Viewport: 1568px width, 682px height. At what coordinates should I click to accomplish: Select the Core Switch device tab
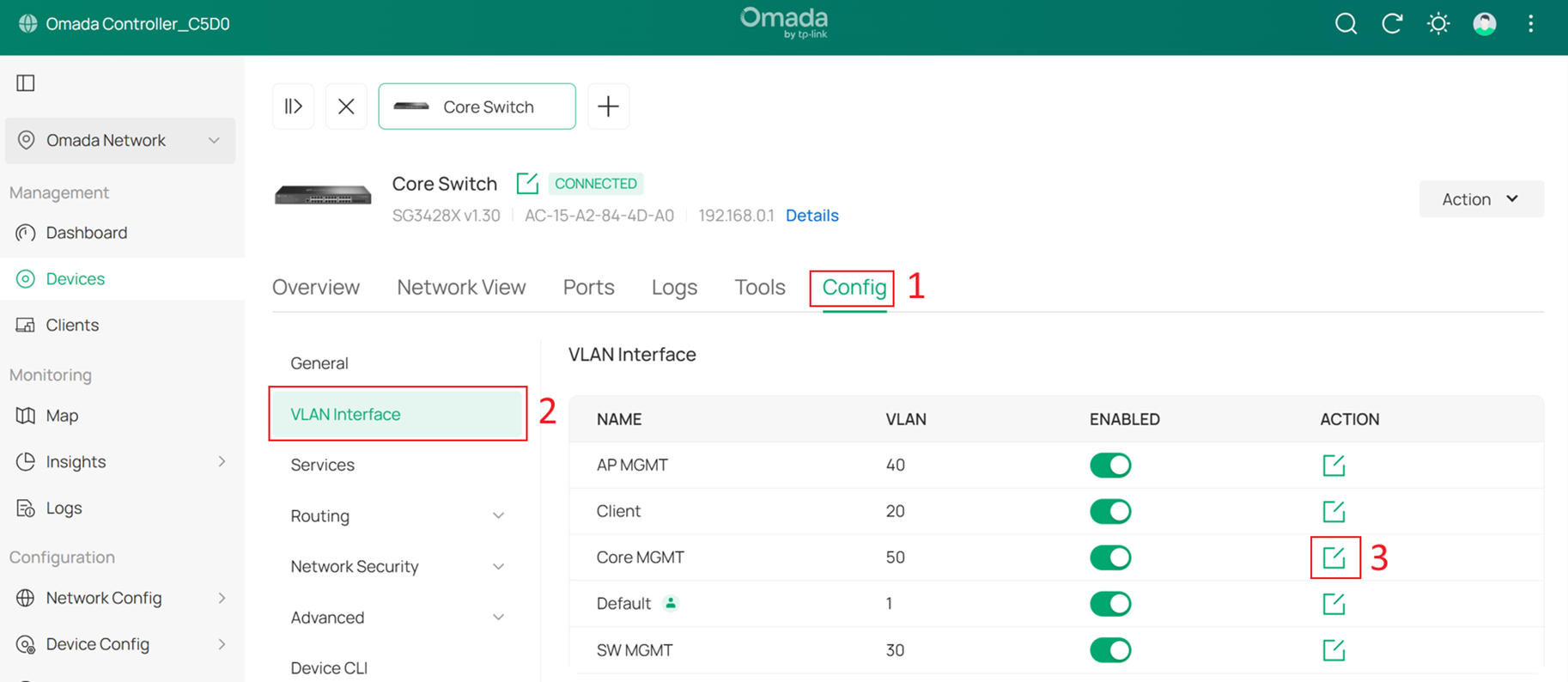pos(477,107)
